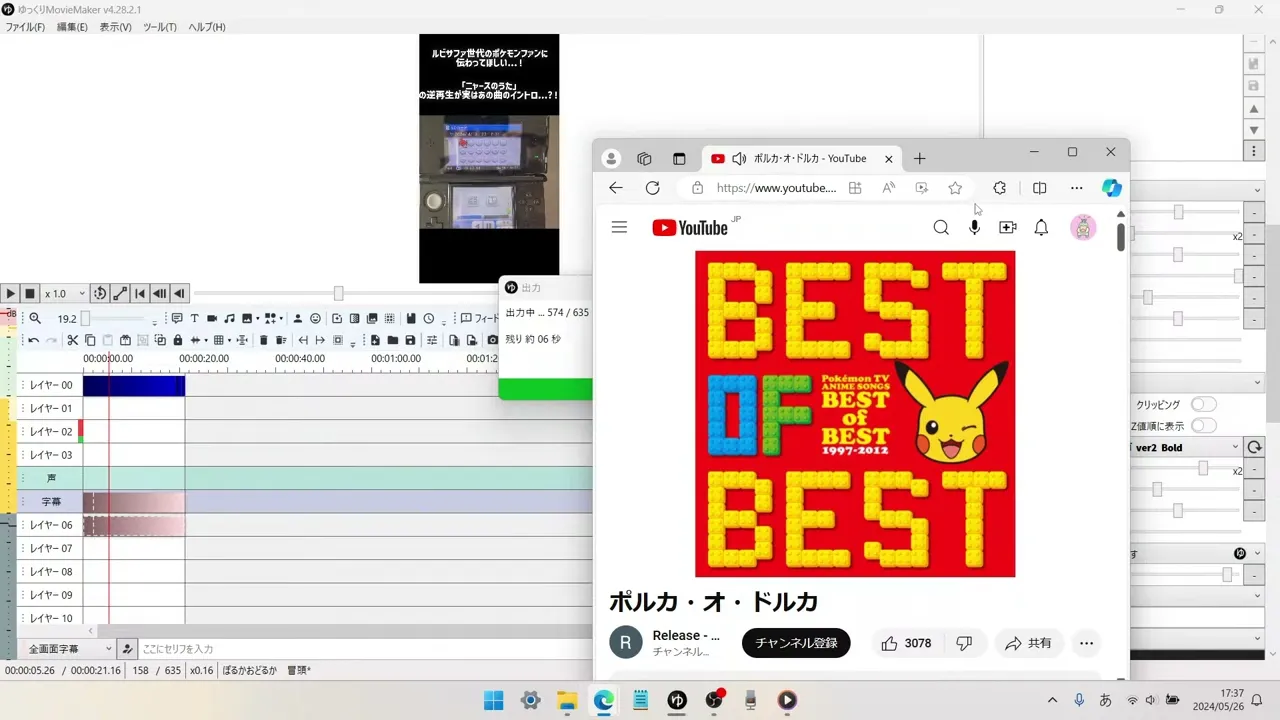
Task: Click YouTube voice search microphone
Action: [974, 227]
